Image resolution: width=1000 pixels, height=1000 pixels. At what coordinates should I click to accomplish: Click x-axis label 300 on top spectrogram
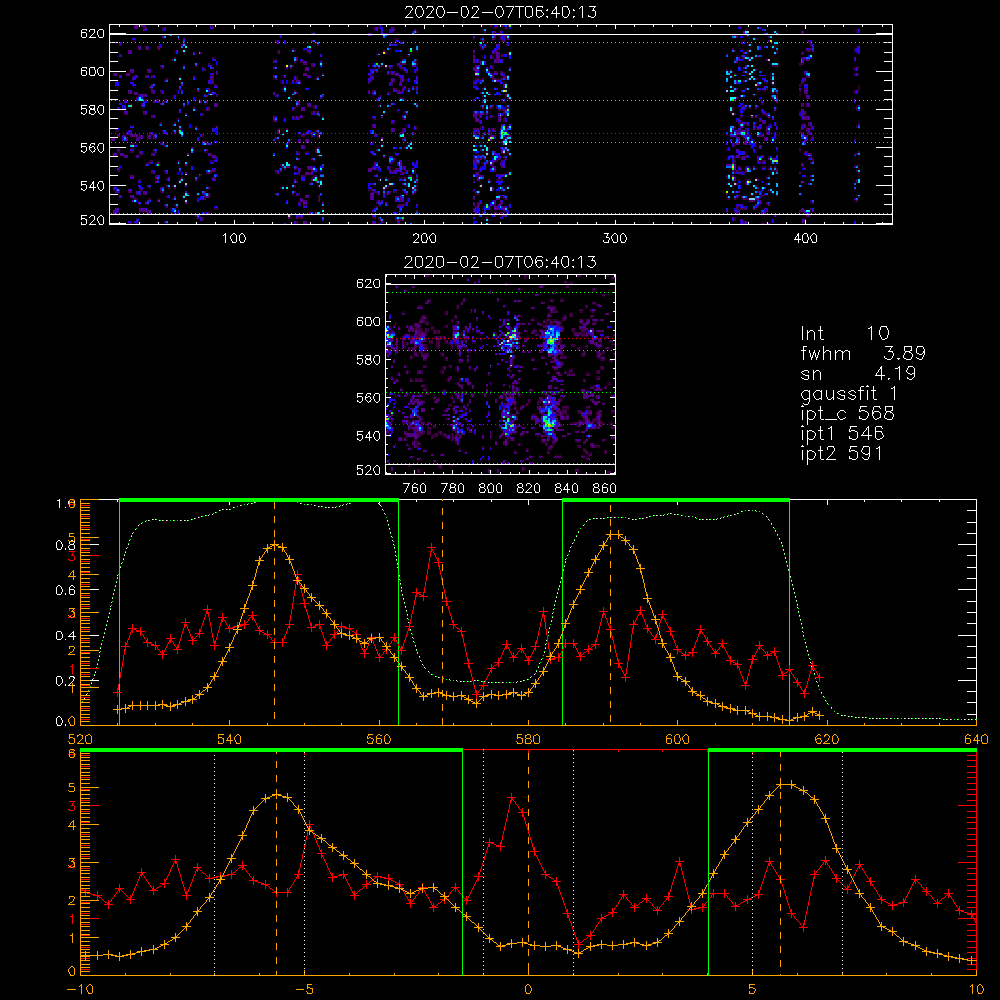(x=615, y=239)
